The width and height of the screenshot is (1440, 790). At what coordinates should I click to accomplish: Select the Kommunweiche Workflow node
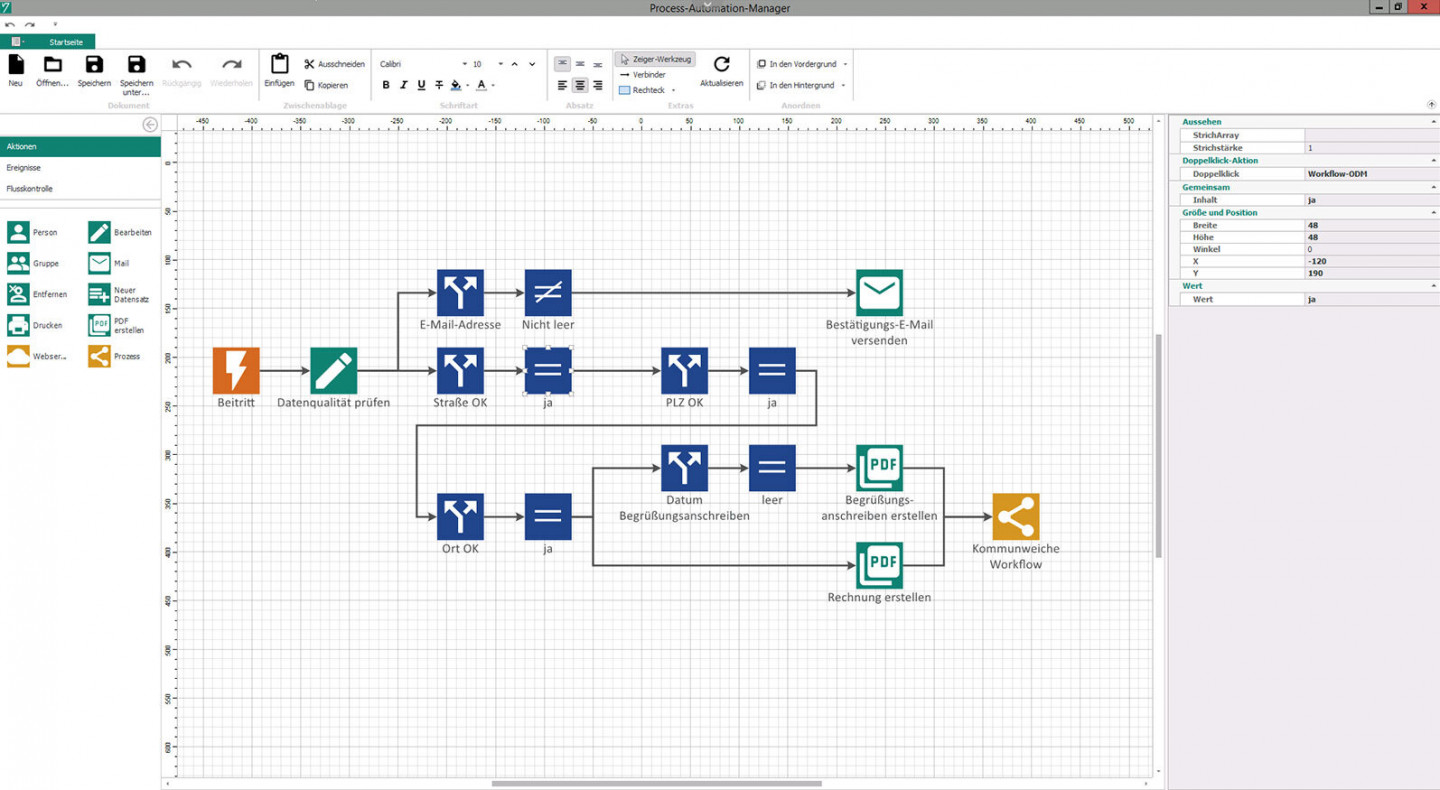[1016, 517]
